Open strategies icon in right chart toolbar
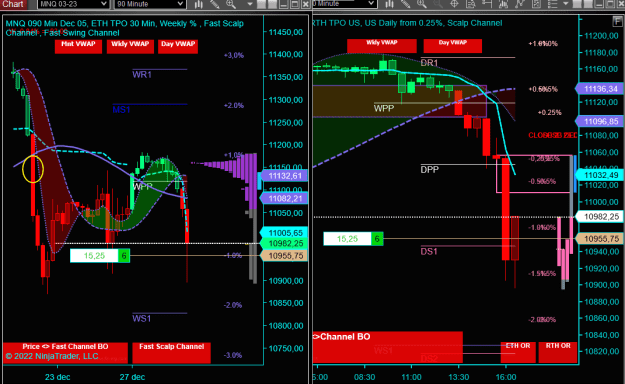The image size is (625, 384). (519, 4)
